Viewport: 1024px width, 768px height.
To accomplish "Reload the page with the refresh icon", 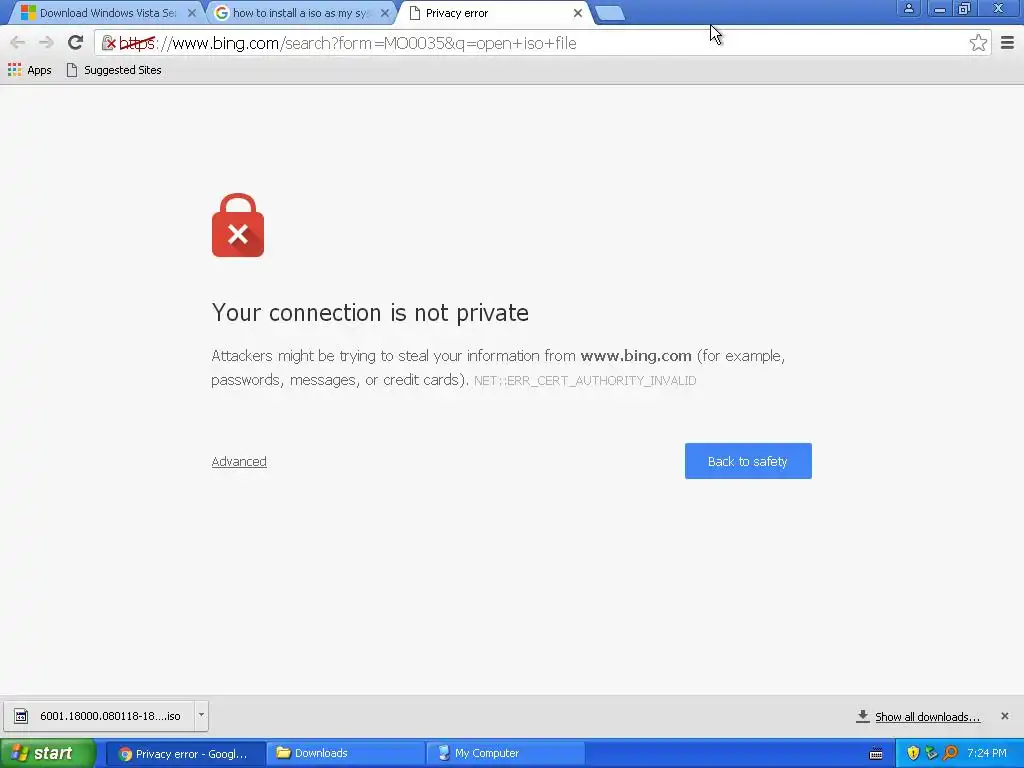I will pos(75,43).
